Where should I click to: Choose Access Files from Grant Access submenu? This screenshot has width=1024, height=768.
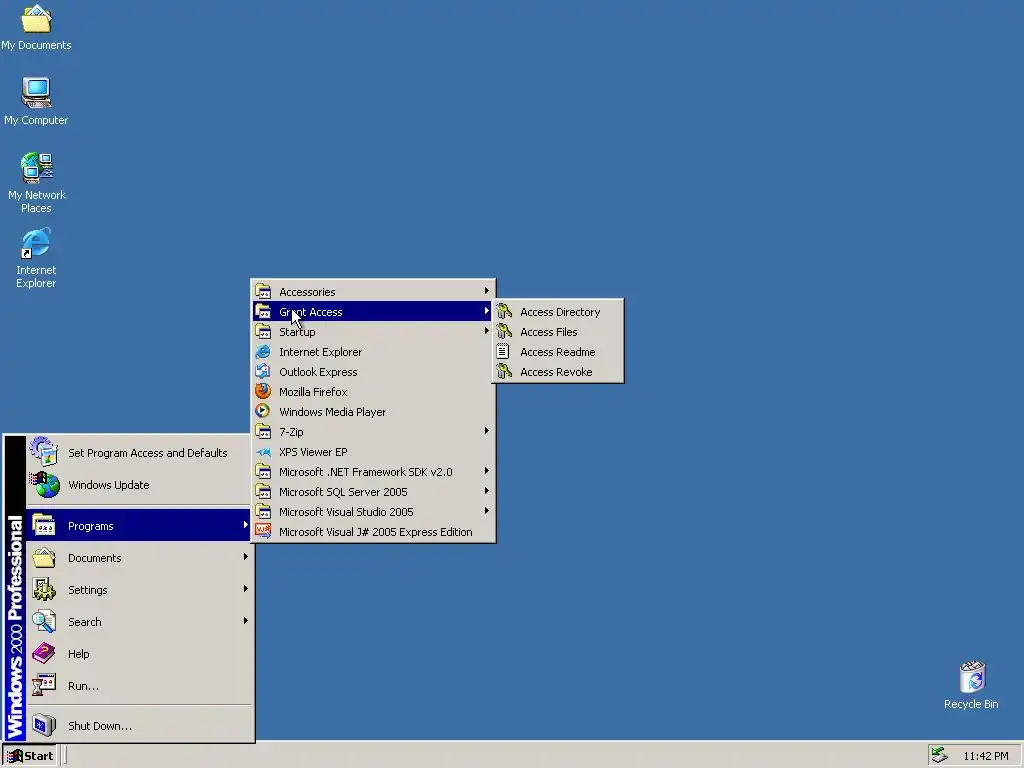[558, 332]
